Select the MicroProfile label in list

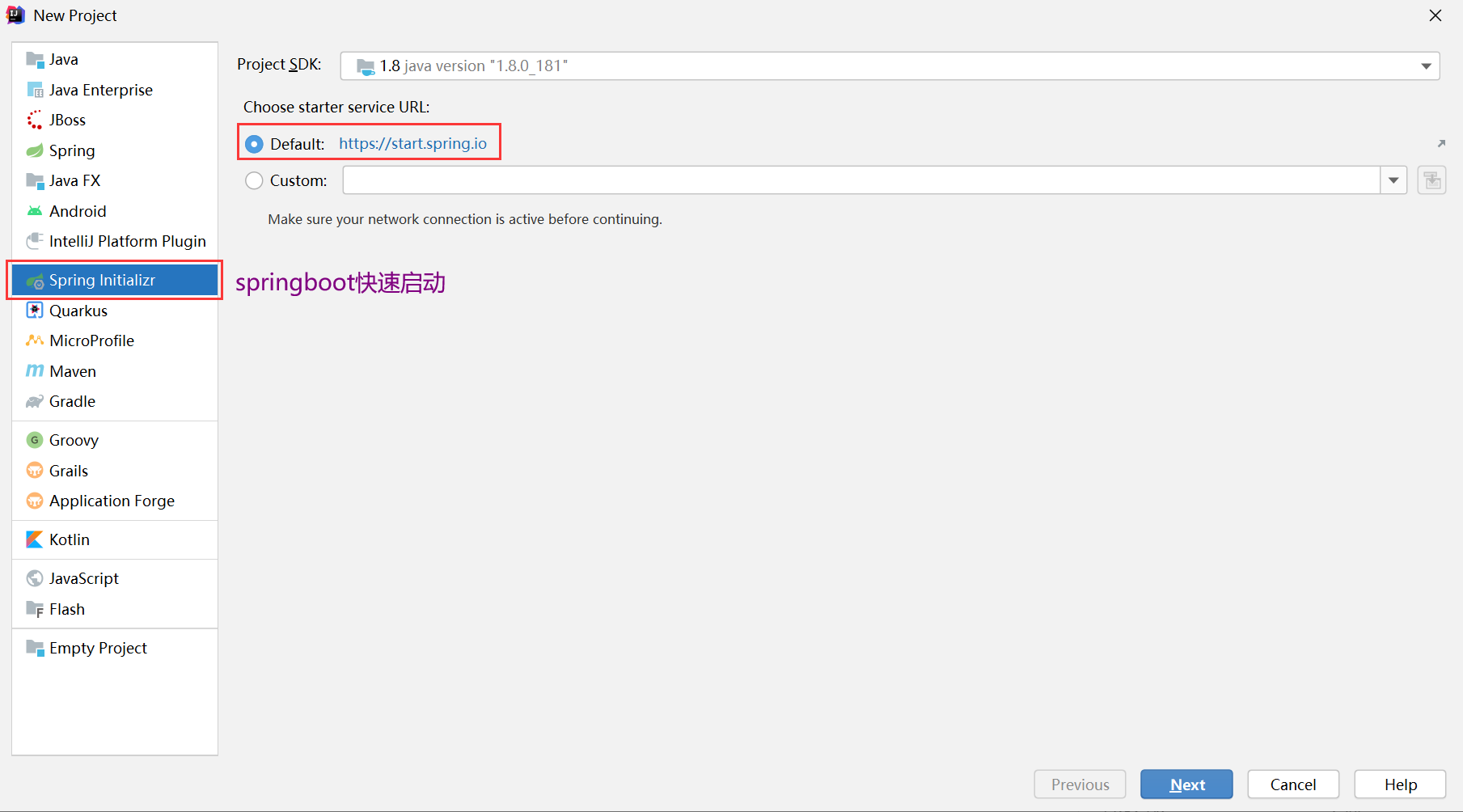click(x=91, y=340)
